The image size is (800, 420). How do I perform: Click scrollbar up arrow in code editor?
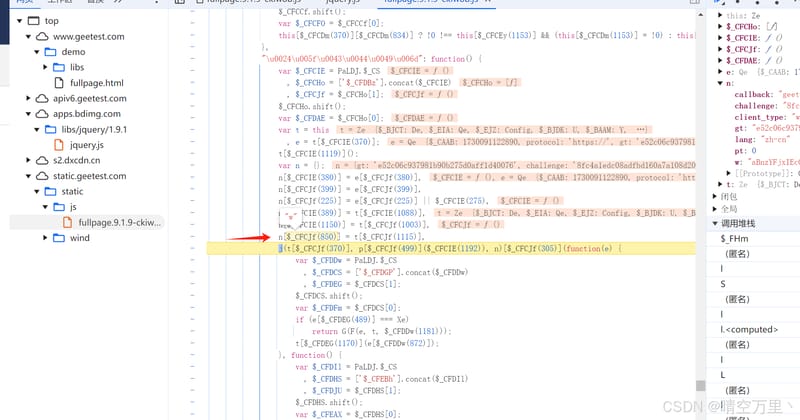click(x=701, y=14)
